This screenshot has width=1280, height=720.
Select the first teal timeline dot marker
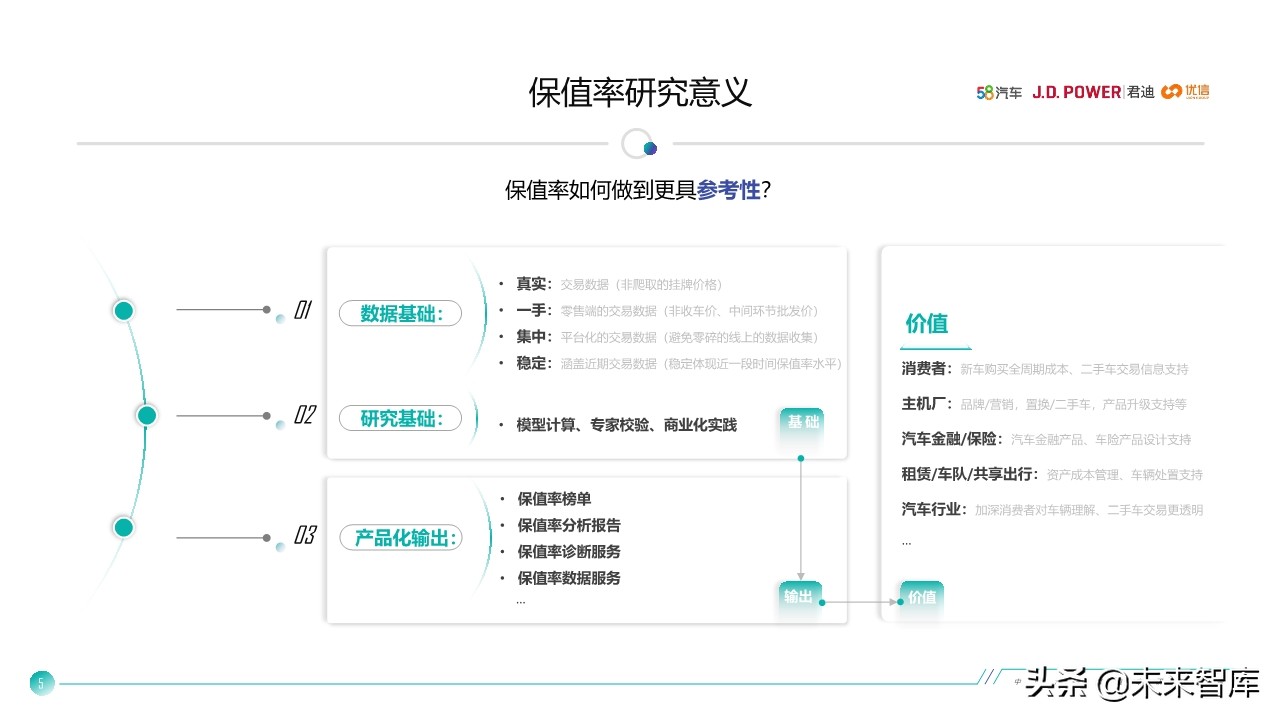(123, 311)
